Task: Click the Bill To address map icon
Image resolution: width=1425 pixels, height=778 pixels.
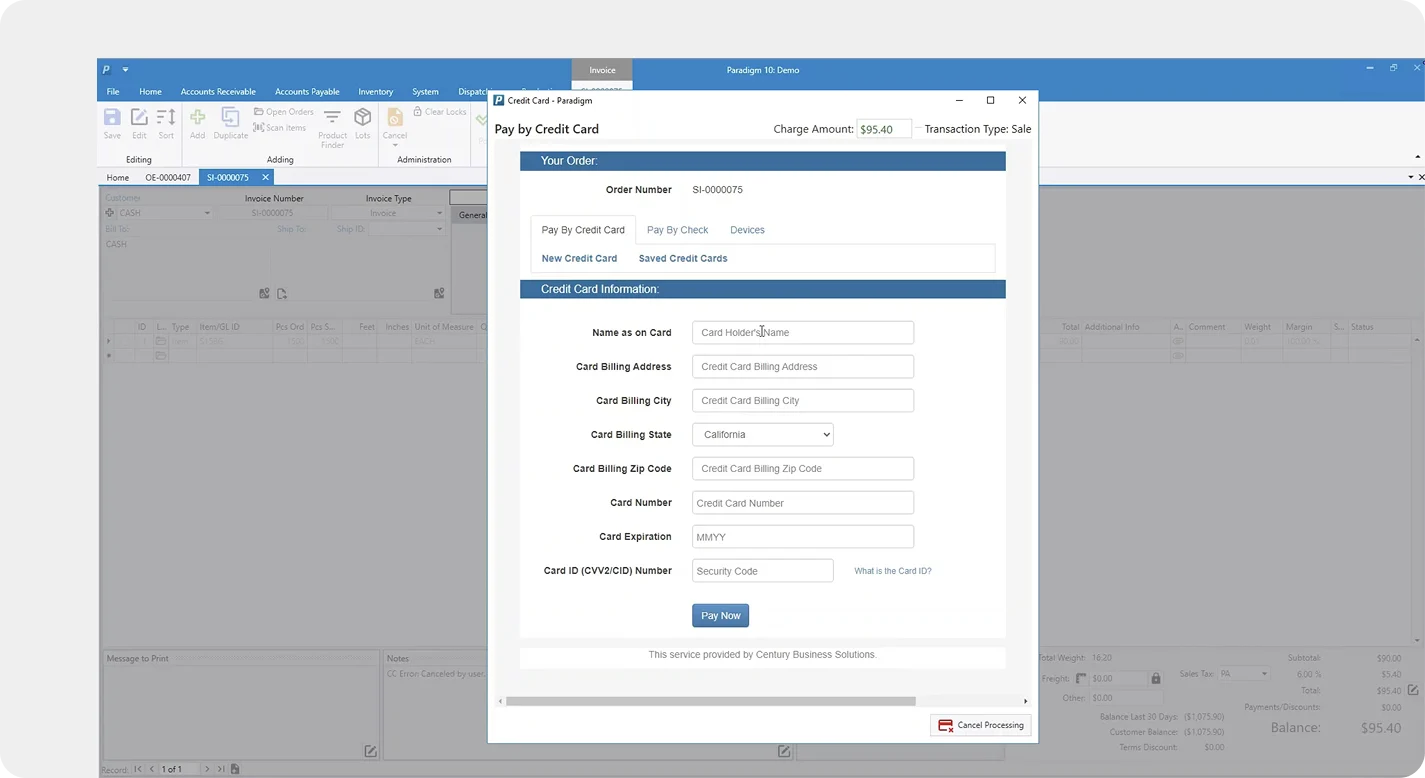Action: (264, 294)
